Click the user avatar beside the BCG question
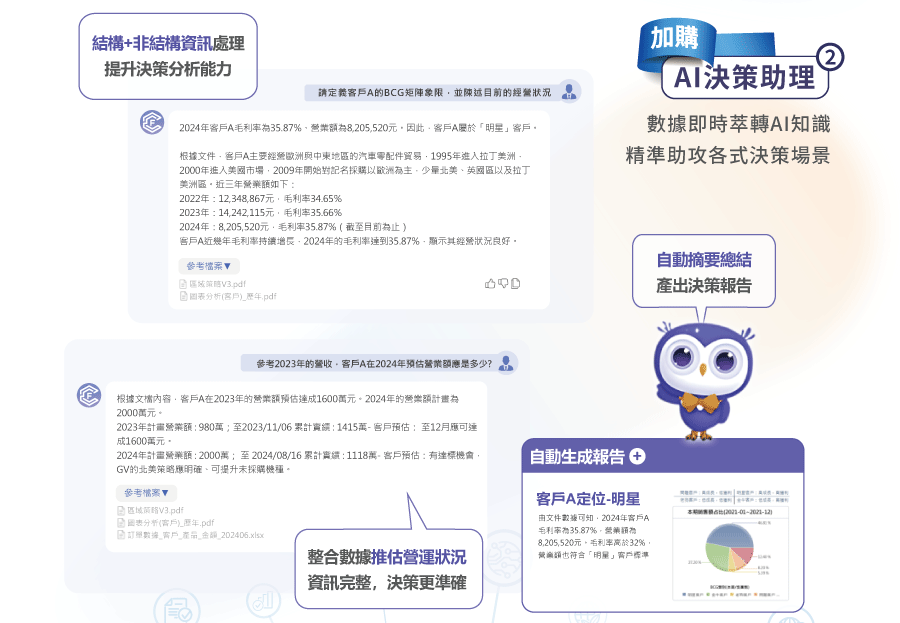This screenshot has width=900, height=623. pyautogui.click(x=569, y=91)
